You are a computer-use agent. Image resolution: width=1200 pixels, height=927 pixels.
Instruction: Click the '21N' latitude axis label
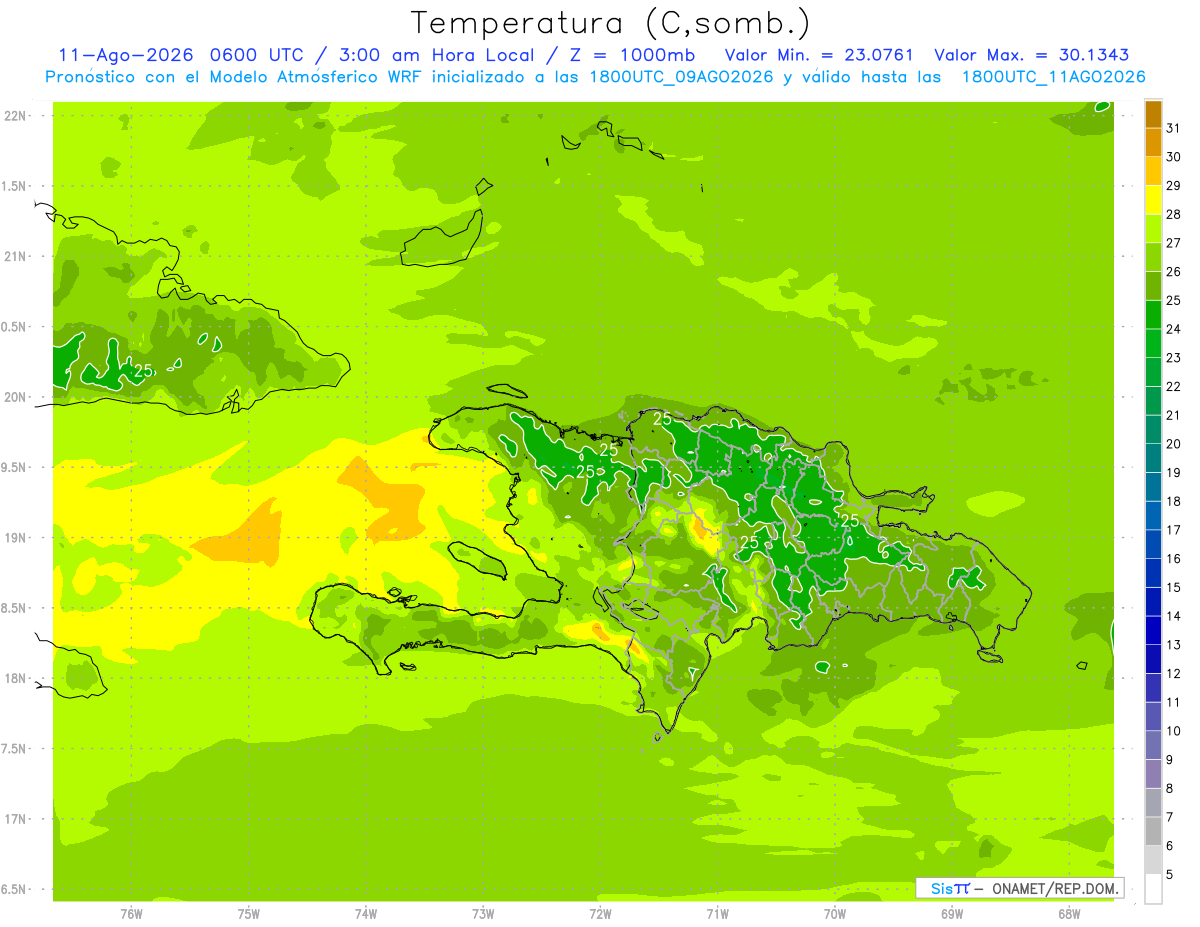14,256
